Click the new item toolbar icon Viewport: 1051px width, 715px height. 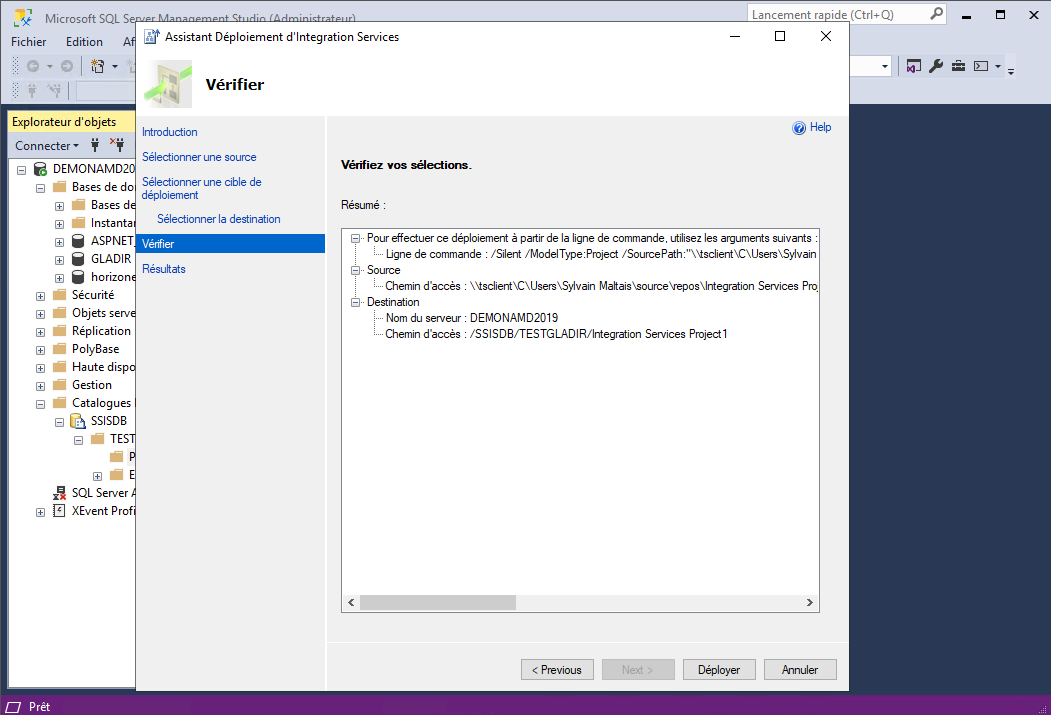click(x=98, y=66)
